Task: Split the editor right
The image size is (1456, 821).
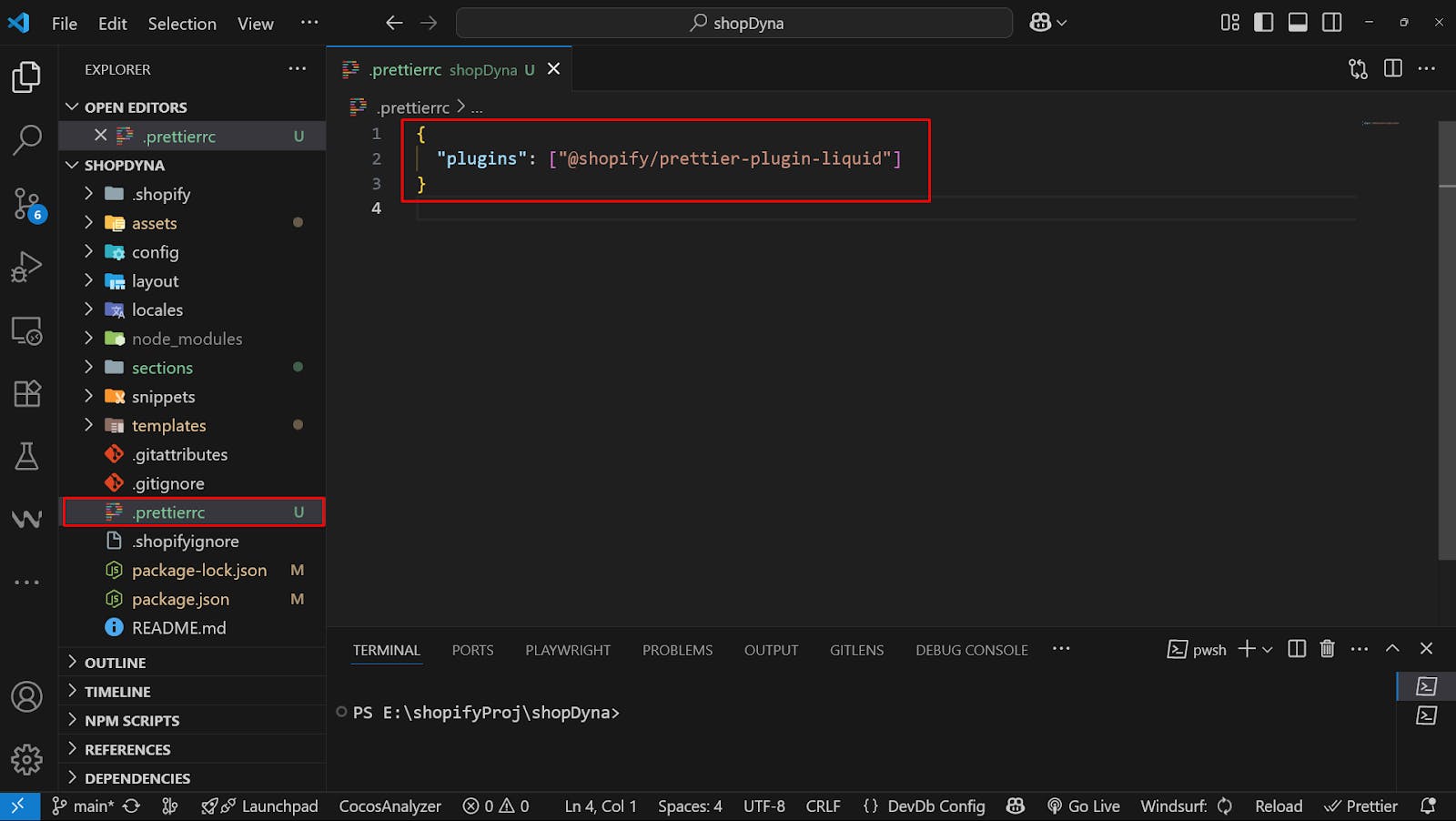Action: 1392,69
